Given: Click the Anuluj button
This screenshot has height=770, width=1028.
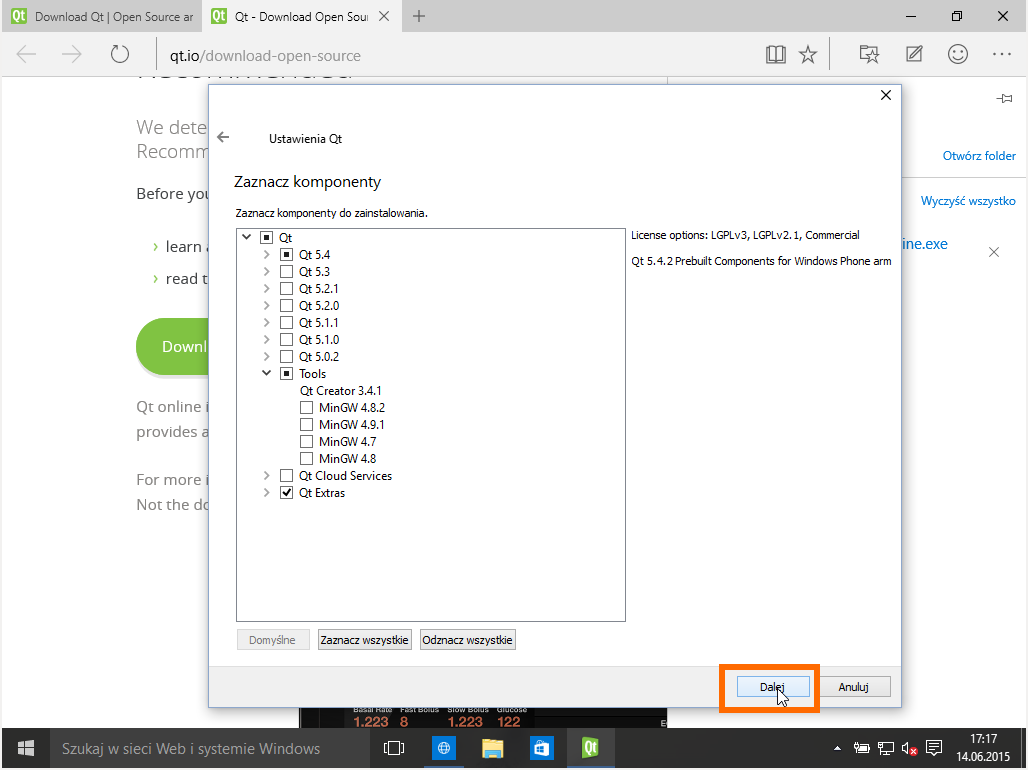Looking at the screenshot, I should 853,687.
